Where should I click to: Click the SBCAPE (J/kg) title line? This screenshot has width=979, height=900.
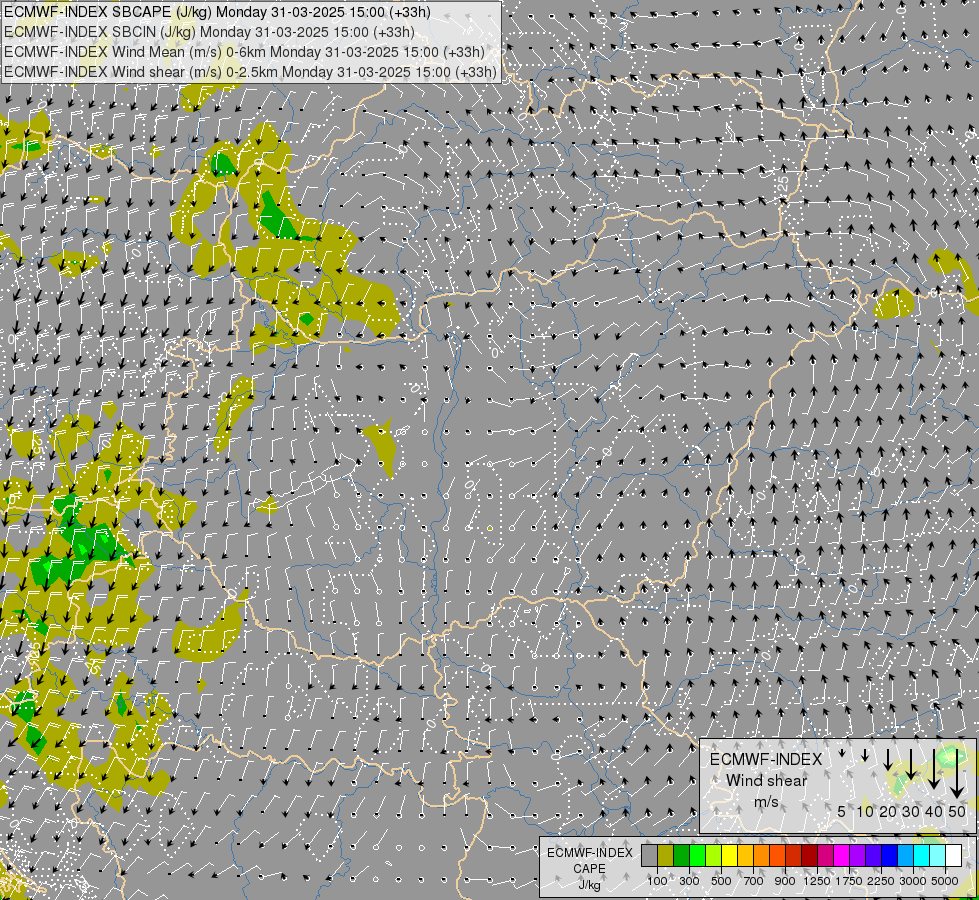click(217, 12)
